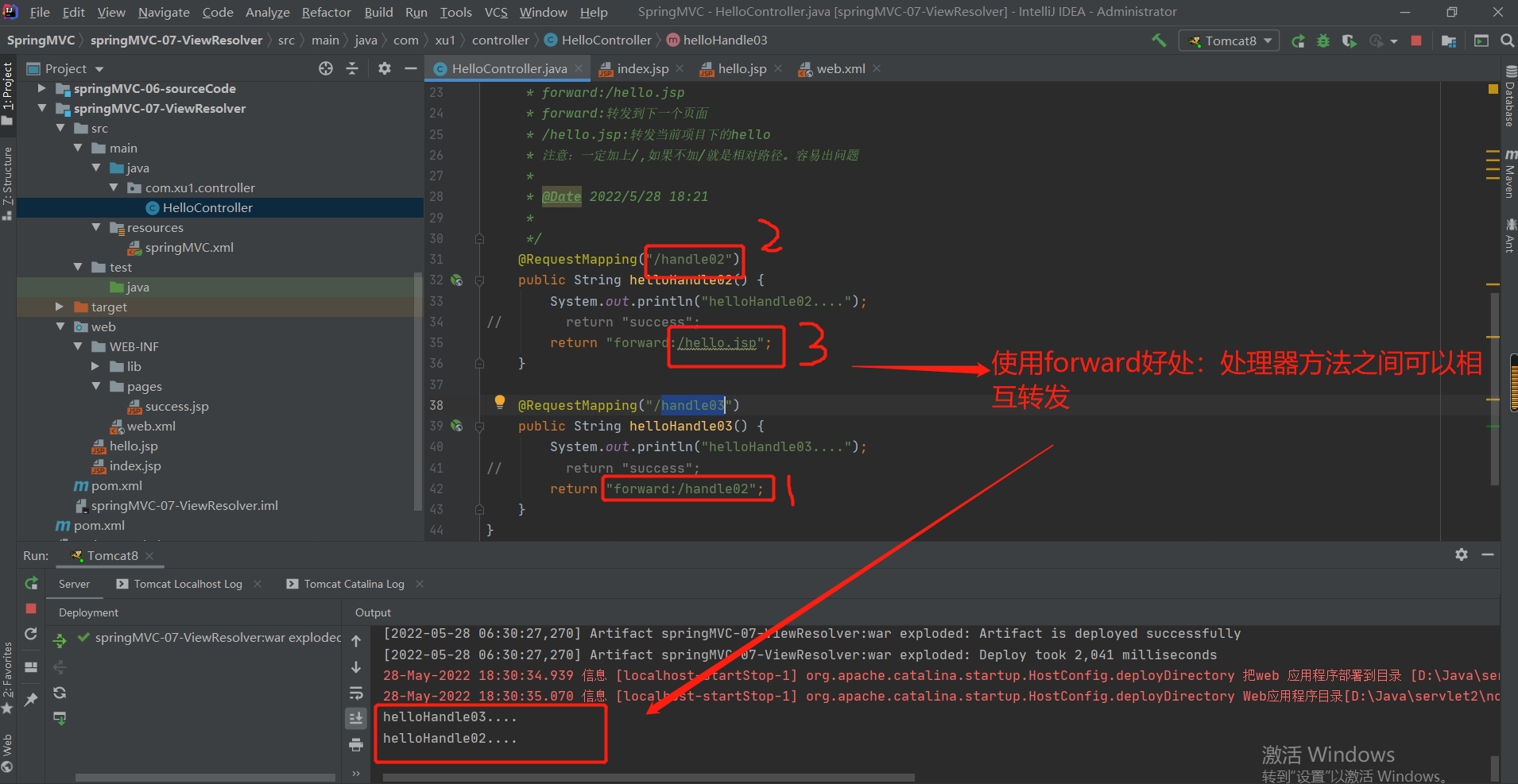Click the locate/scroll-from-source target icon

326,68
